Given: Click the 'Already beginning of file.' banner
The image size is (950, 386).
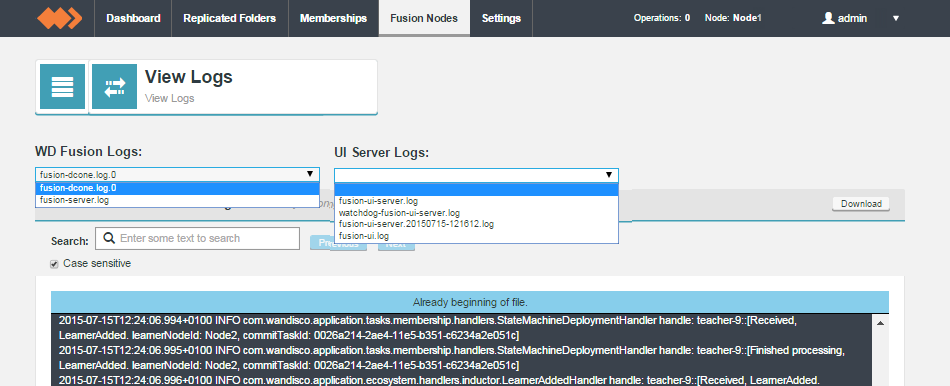Looking at the screenshot, I should point(470,302).
